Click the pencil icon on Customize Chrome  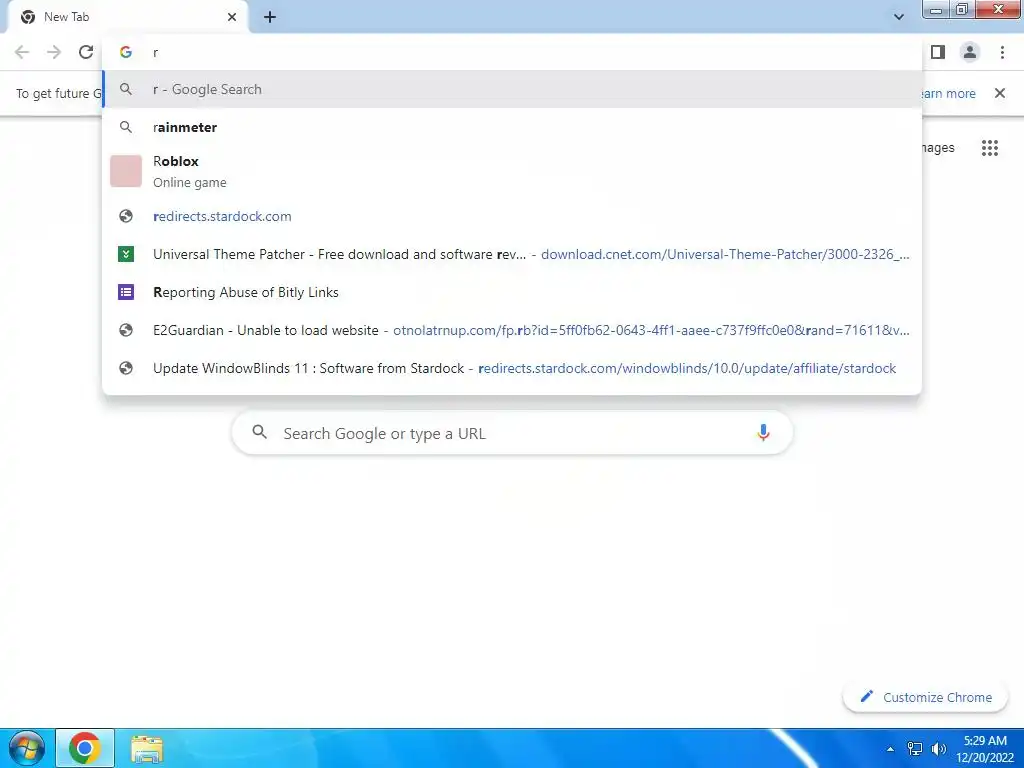pos(866,696)
